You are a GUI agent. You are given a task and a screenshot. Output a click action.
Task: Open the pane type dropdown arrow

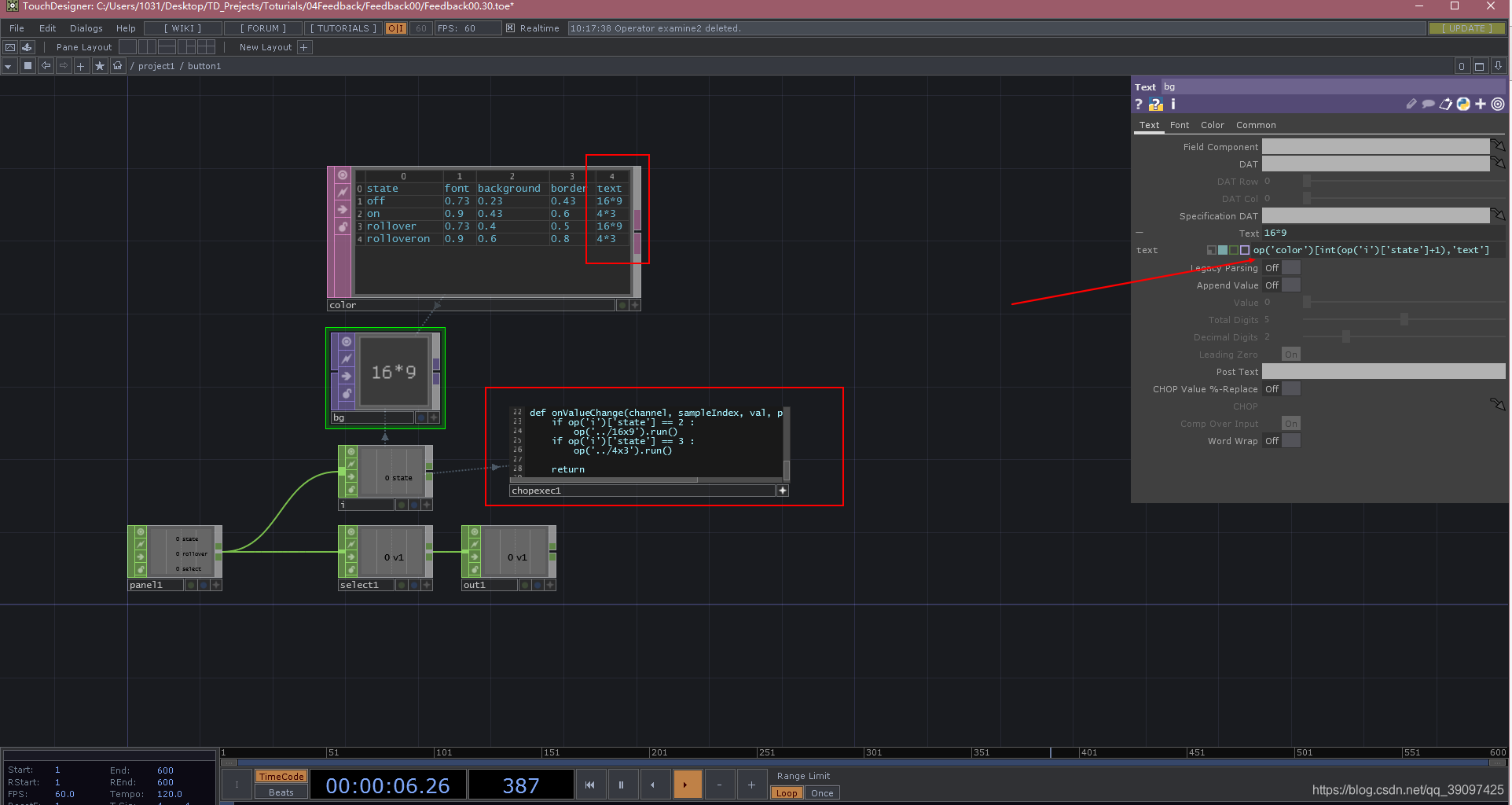pos(8,65)
